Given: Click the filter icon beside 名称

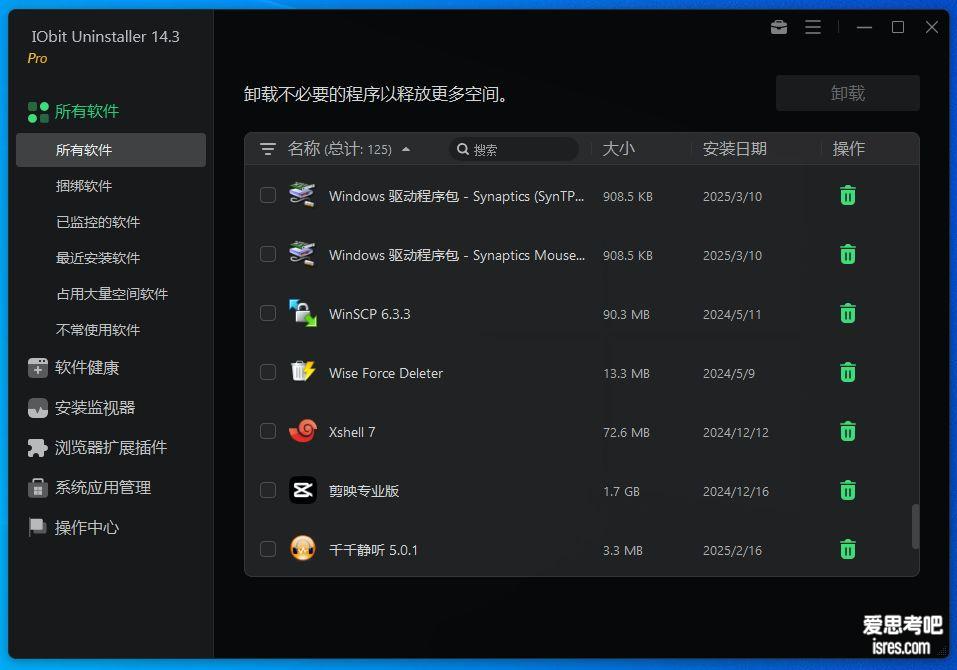Looking at the screenshot, I should click(x=267, y=149).
